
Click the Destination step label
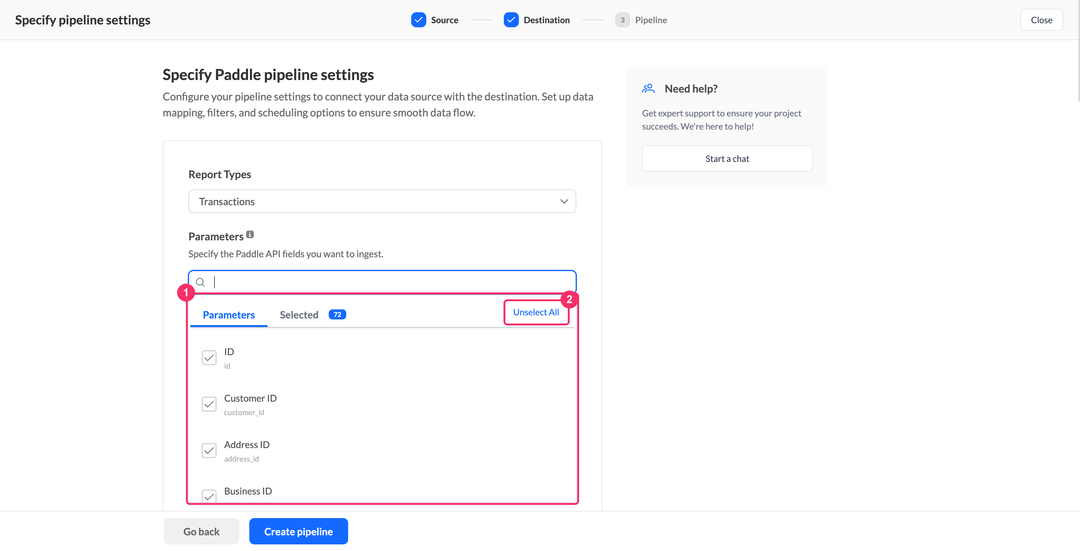[x=546, y=20]
